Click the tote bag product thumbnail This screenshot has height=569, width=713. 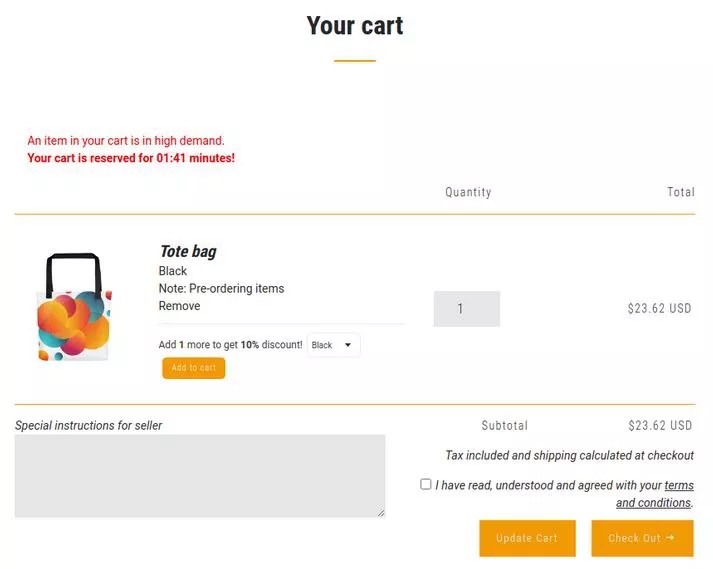point(74,307)
